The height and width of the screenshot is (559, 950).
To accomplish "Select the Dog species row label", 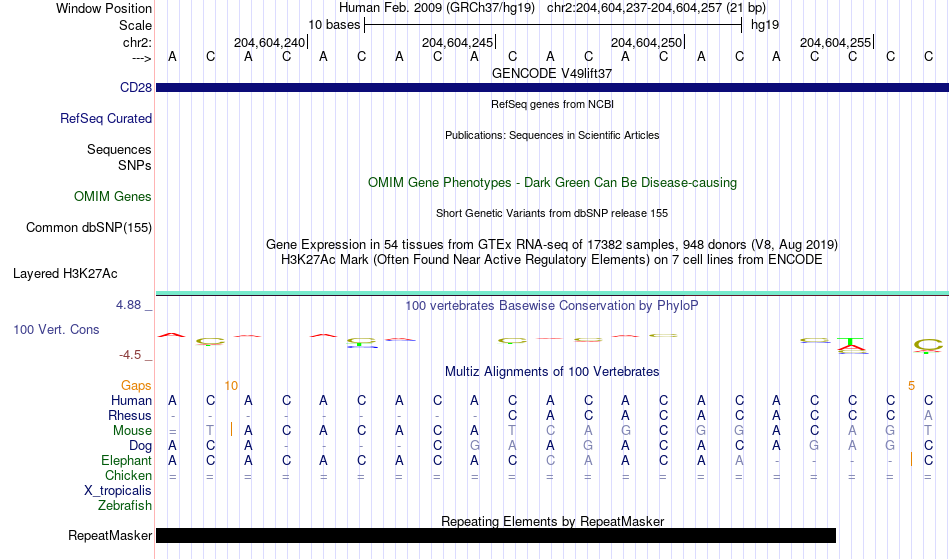I will coord(140,446).
